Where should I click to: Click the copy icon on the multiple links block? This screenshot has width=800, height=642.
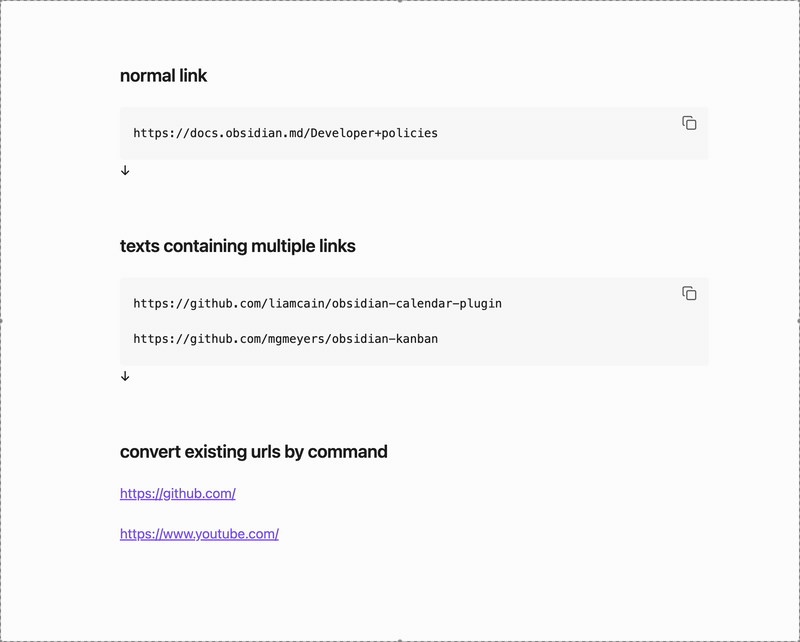(x=688, y=293)
